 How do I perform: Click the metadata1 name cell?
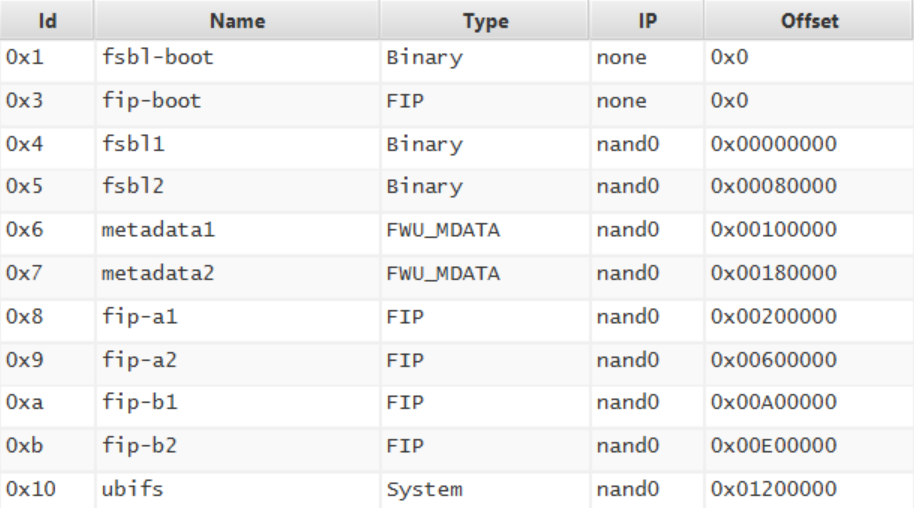[159, 230]
